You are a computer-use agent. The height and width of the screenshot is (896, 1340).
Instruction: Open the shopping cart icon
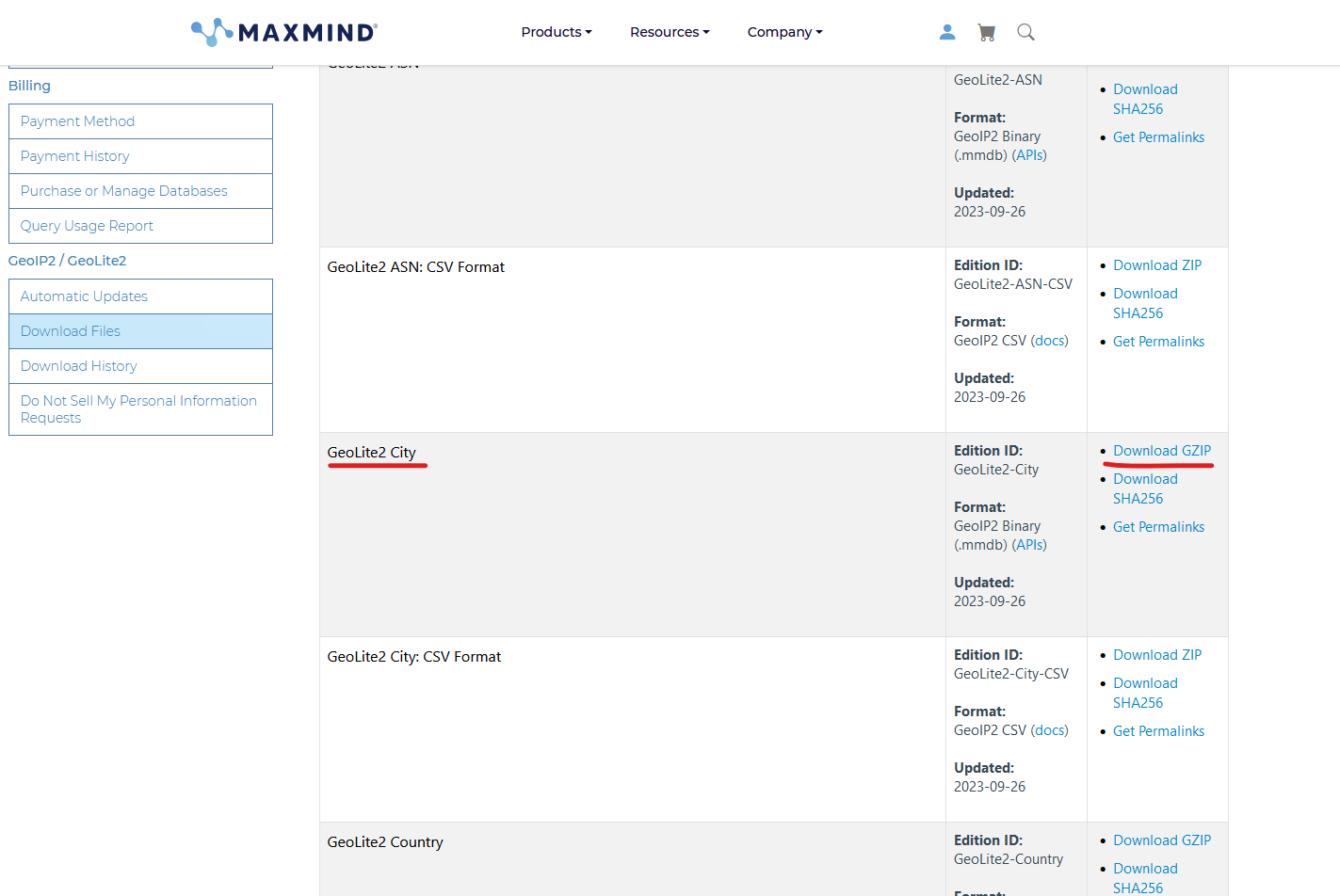tap(986, 33)
